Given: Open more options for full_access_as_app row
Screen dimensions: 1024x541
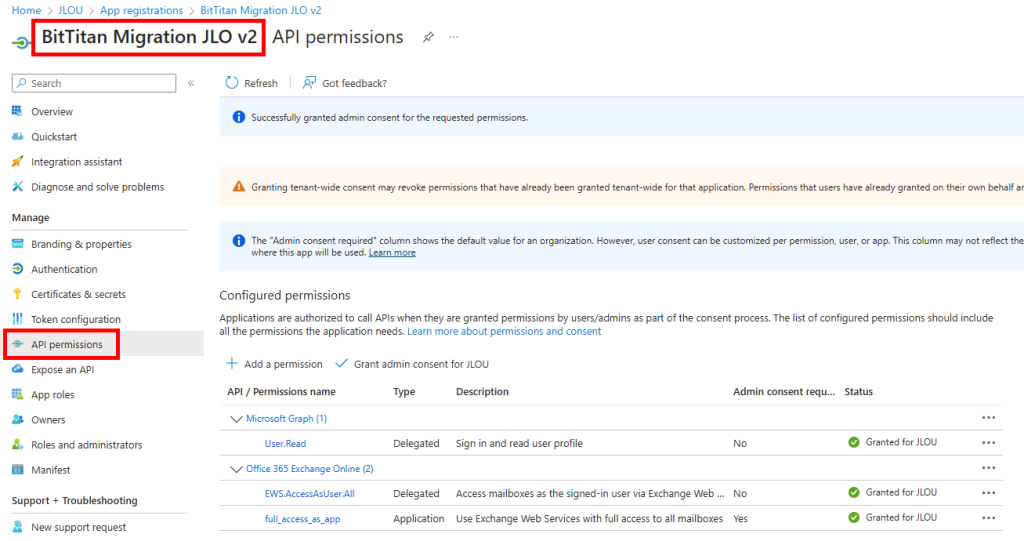Looking at the screenshot, I should pos(989,517).
